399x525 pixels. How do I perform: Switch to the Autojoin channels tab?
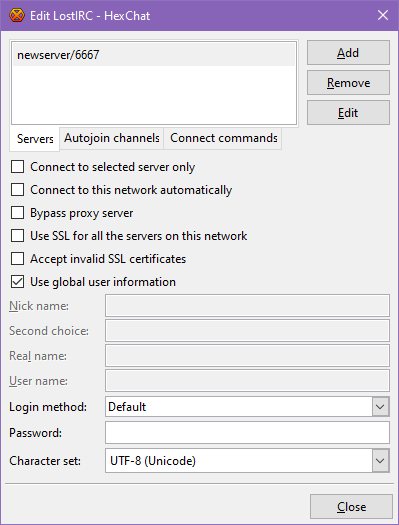point(111,138)
